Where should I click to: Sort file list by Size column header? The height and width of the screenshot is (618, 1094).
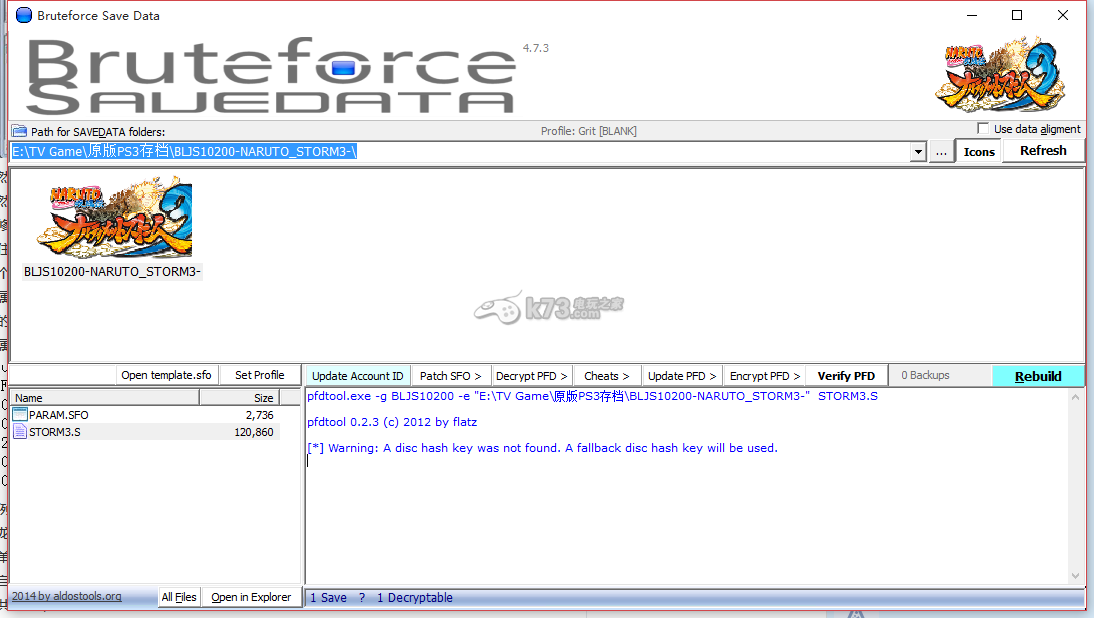pyautogui.click(x=240, y=398)
